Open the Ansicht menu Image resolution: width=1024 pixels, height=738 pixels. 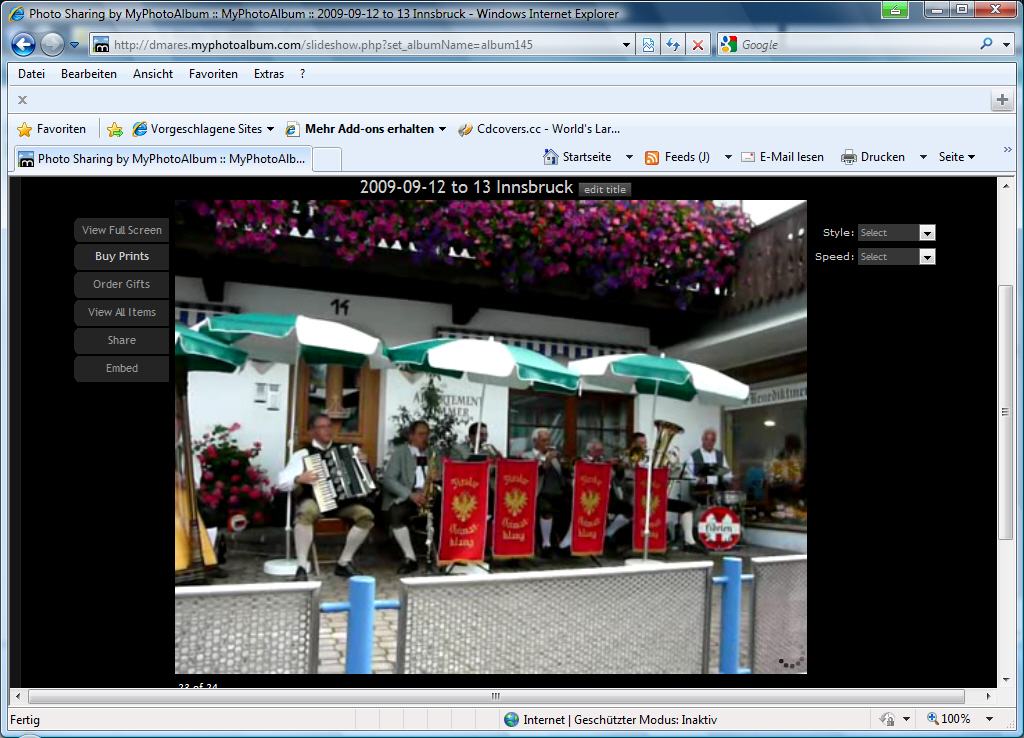click(153, 74)
